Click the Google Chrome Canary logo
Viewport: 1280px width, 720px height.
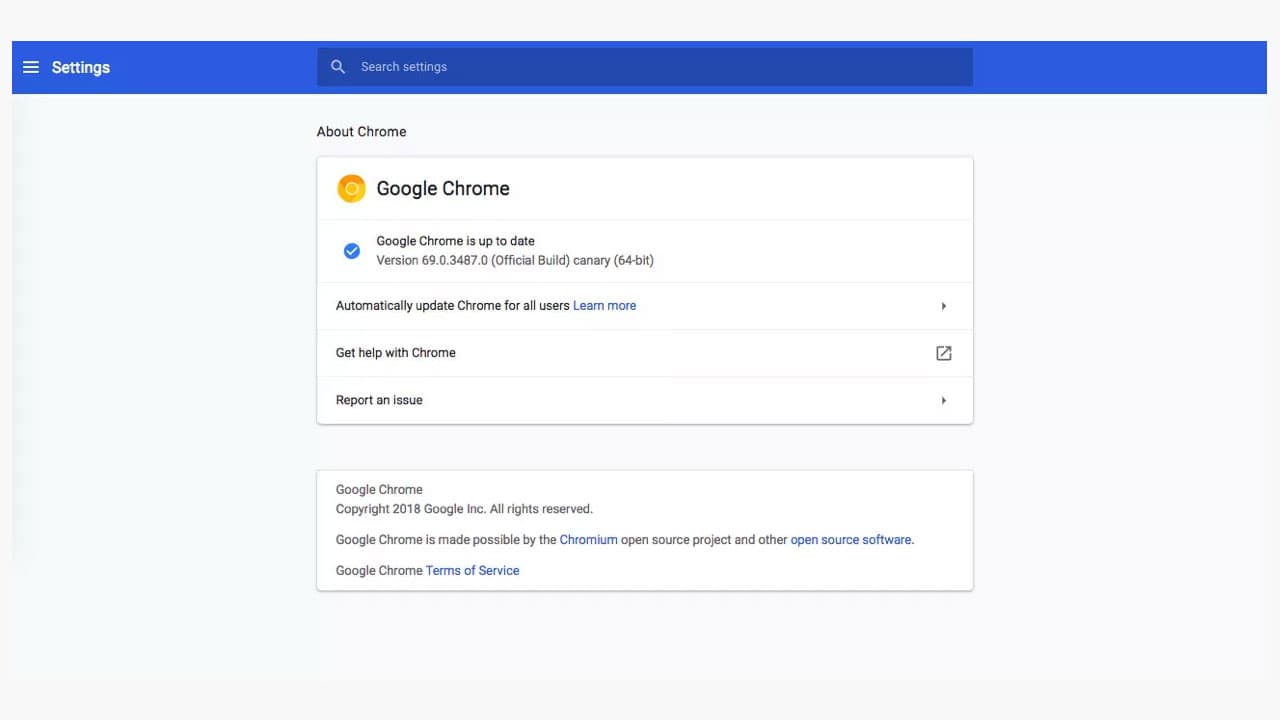[351, 188]
